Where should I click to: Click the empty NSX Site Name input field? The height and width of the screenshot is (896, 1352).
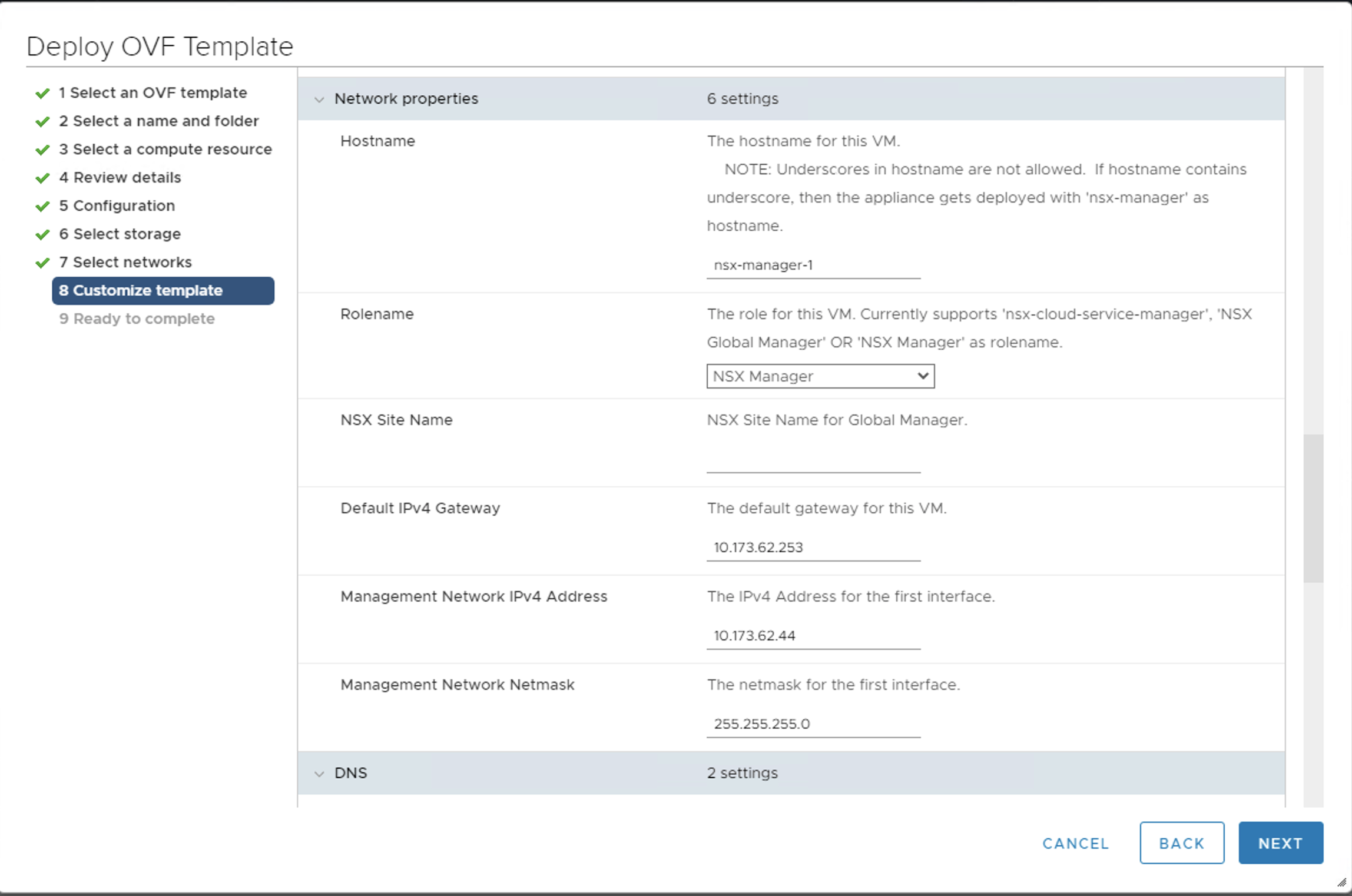click(813, 460)
